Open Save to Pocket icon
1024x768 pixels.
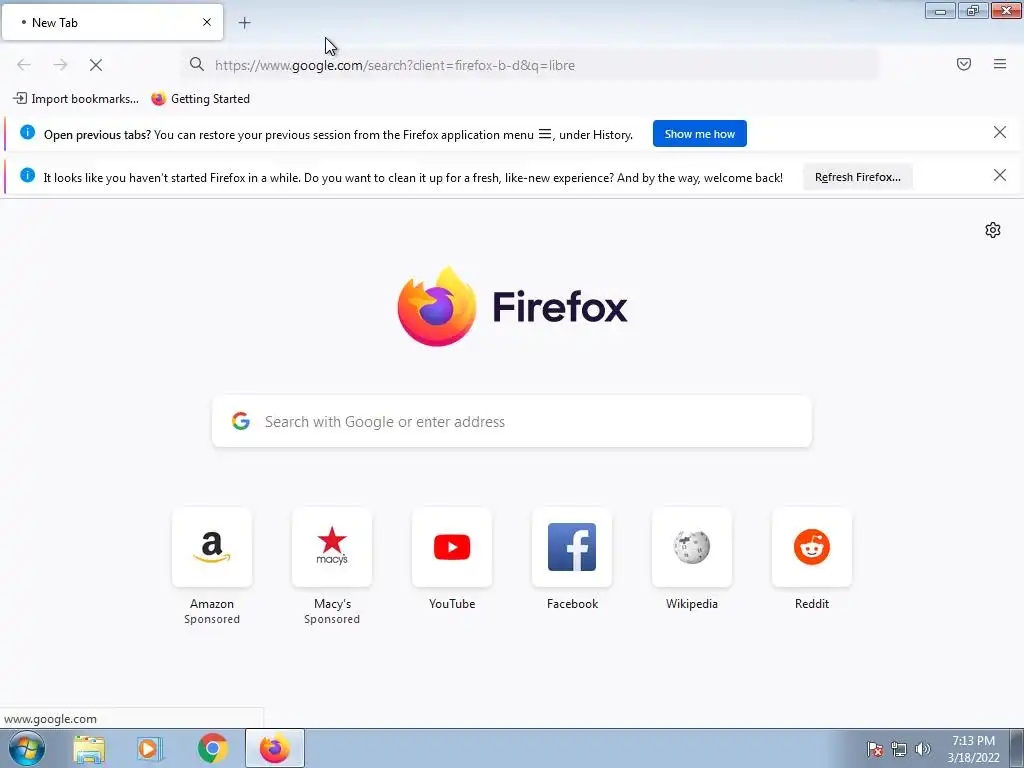click(x=963, y=64)
